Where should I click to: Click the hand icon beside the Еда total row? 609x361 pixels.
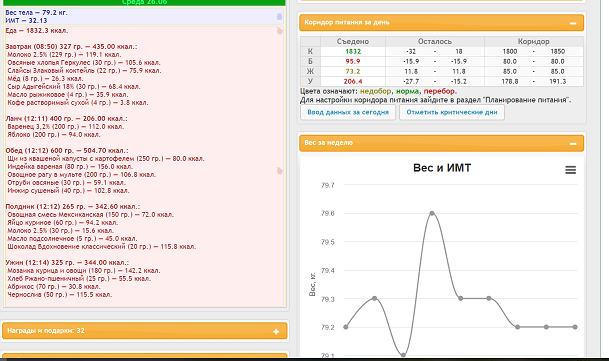tap(279, 31)
